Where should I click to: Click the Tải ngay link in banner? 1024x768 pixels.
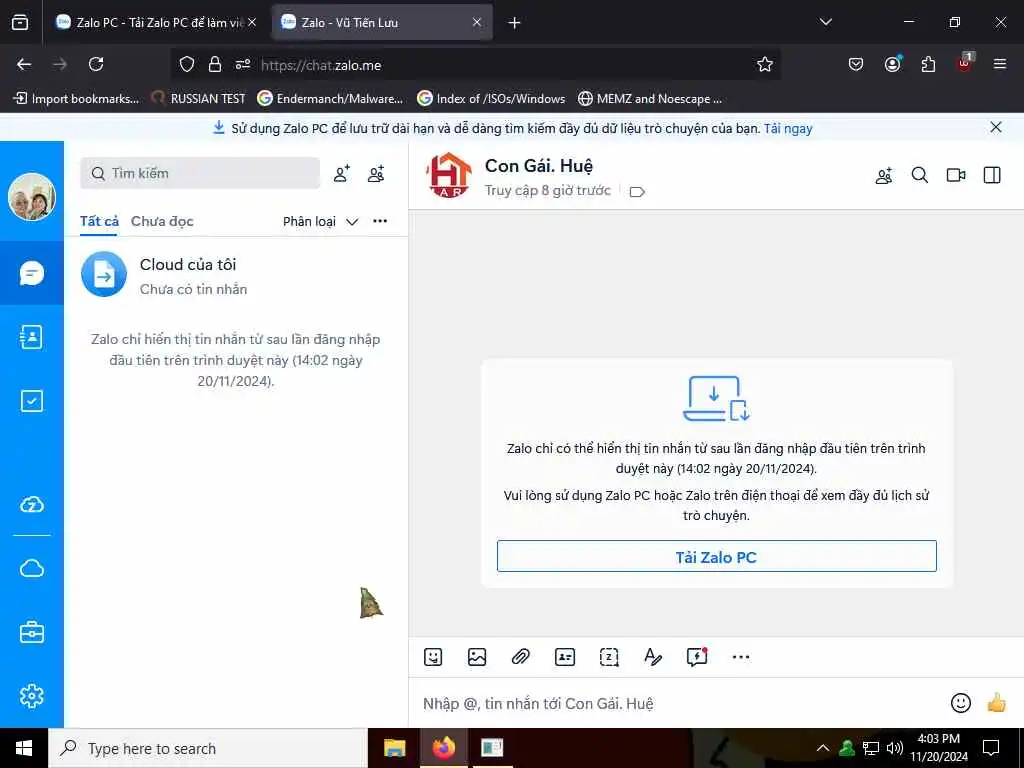pos(788,129)
